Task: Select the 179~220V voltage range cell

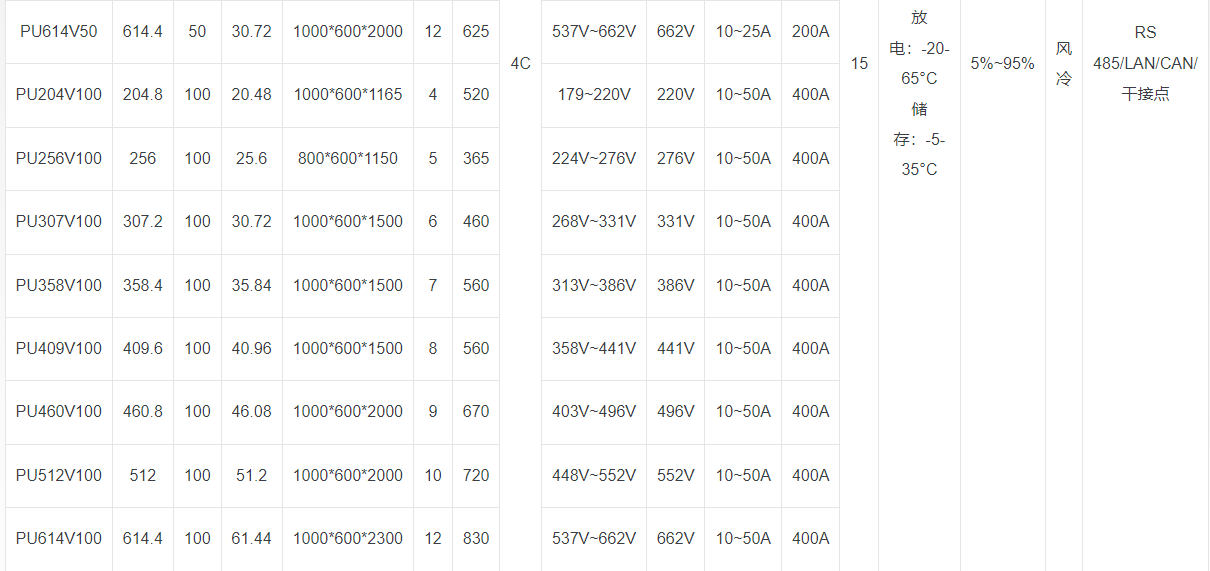Action: click(x=594, y=95)
